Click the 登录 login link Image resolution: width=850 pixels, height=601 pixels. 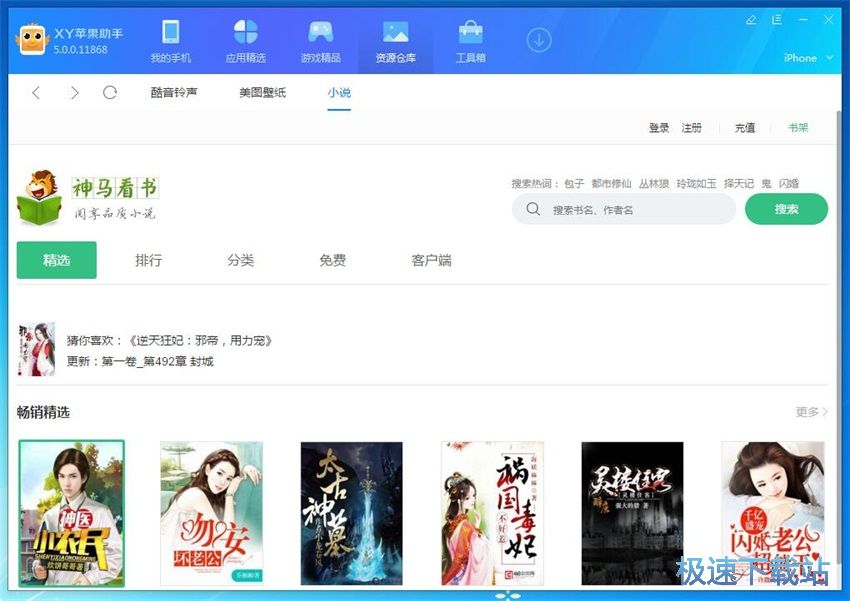pyautogui.click(x=659, y=128)
